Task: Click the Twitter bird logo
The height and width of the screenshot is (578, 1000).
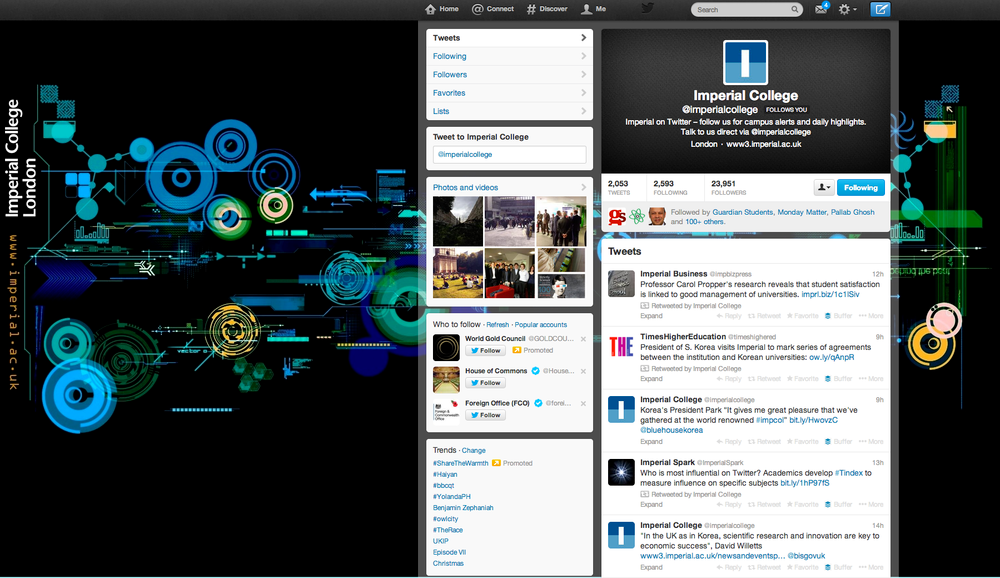Action: [647, 9]
